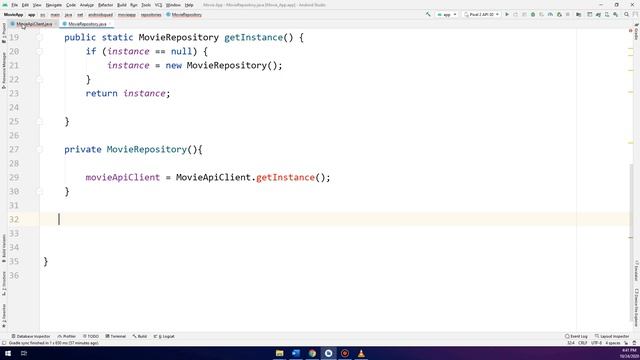Click the Make Project hammer icon
Screen dimensions: 640x360
(x=428, y=14)
